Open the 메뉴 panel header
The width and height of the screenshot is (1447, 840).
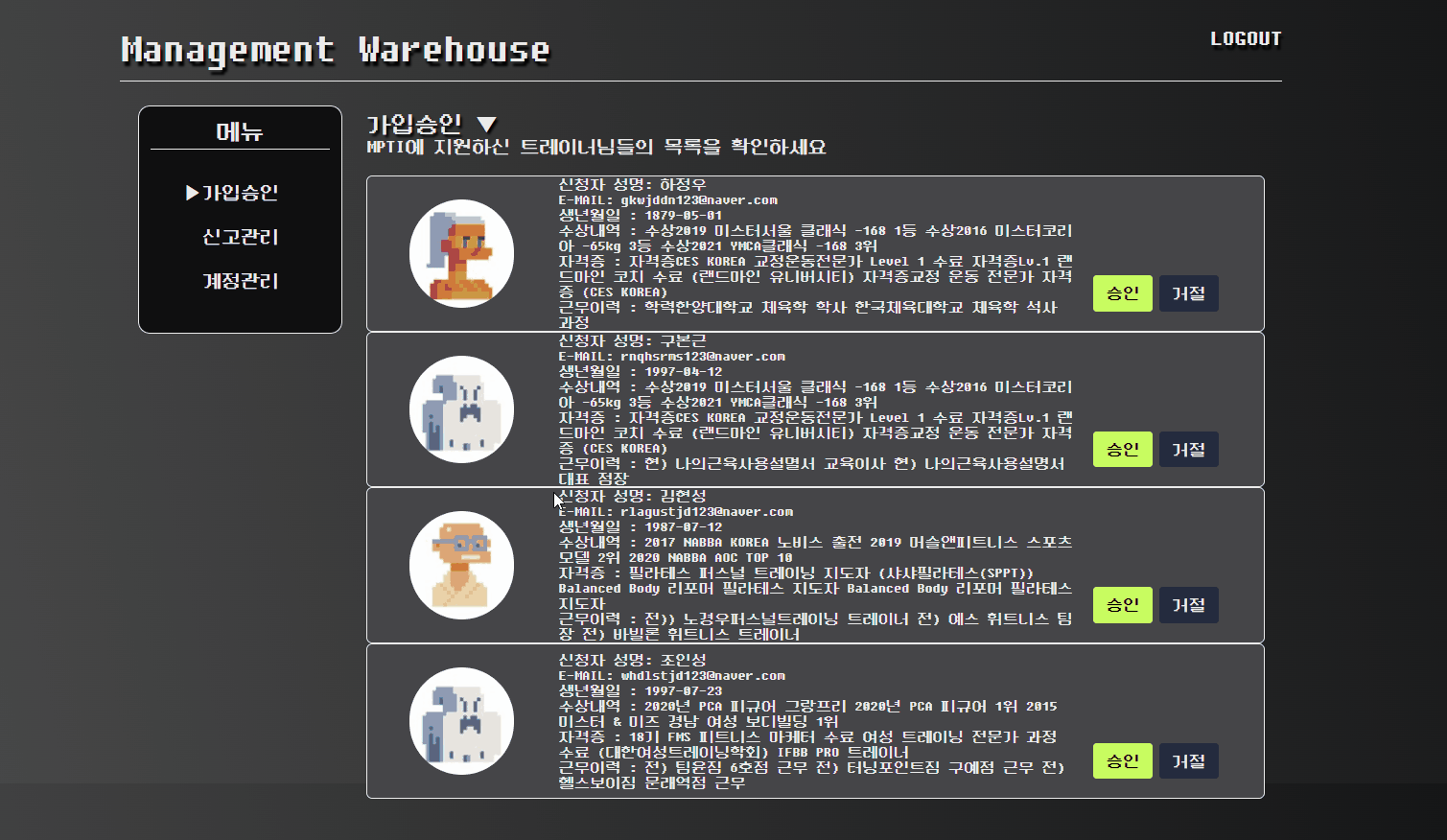(x=239, y=130)
